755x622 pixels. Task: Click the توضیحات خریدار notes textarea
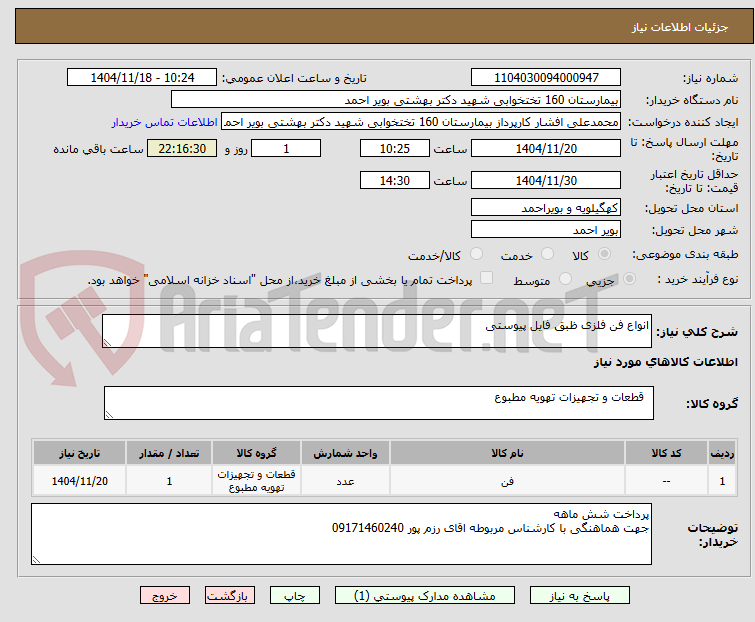point(341,534)
